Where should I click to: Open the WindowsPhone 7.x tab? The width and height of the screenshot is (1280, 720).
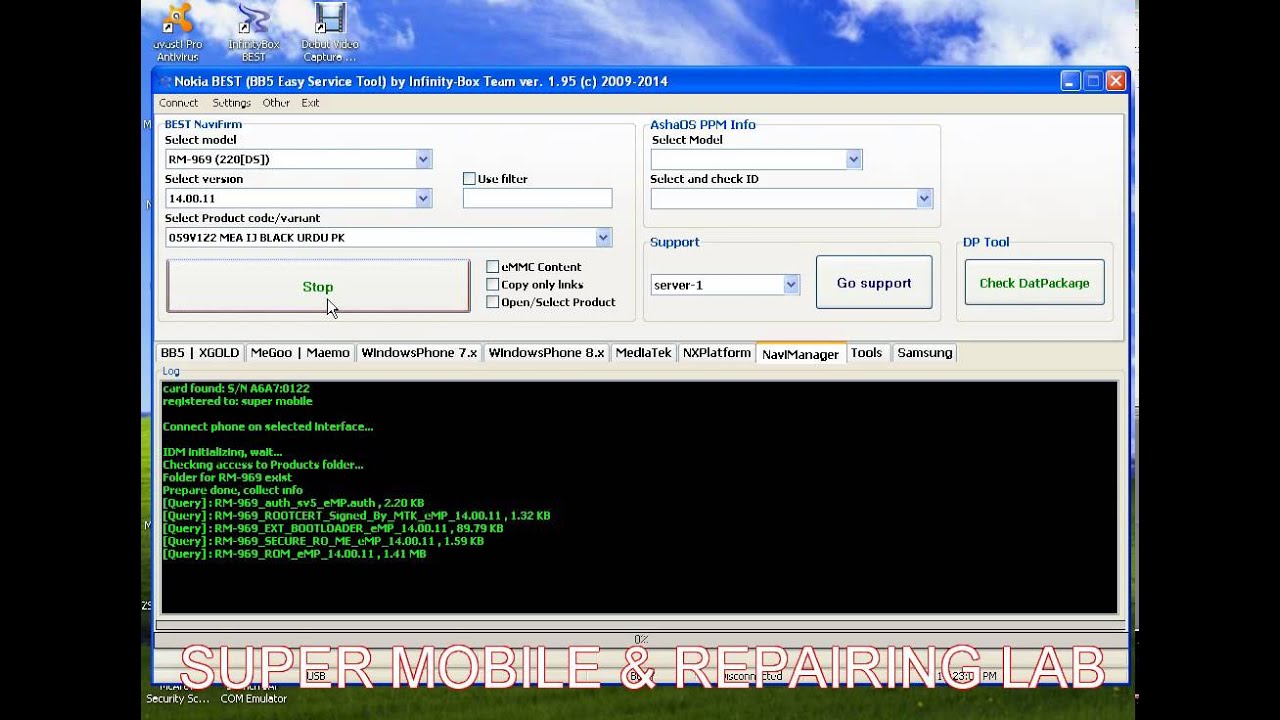[419, 353]
